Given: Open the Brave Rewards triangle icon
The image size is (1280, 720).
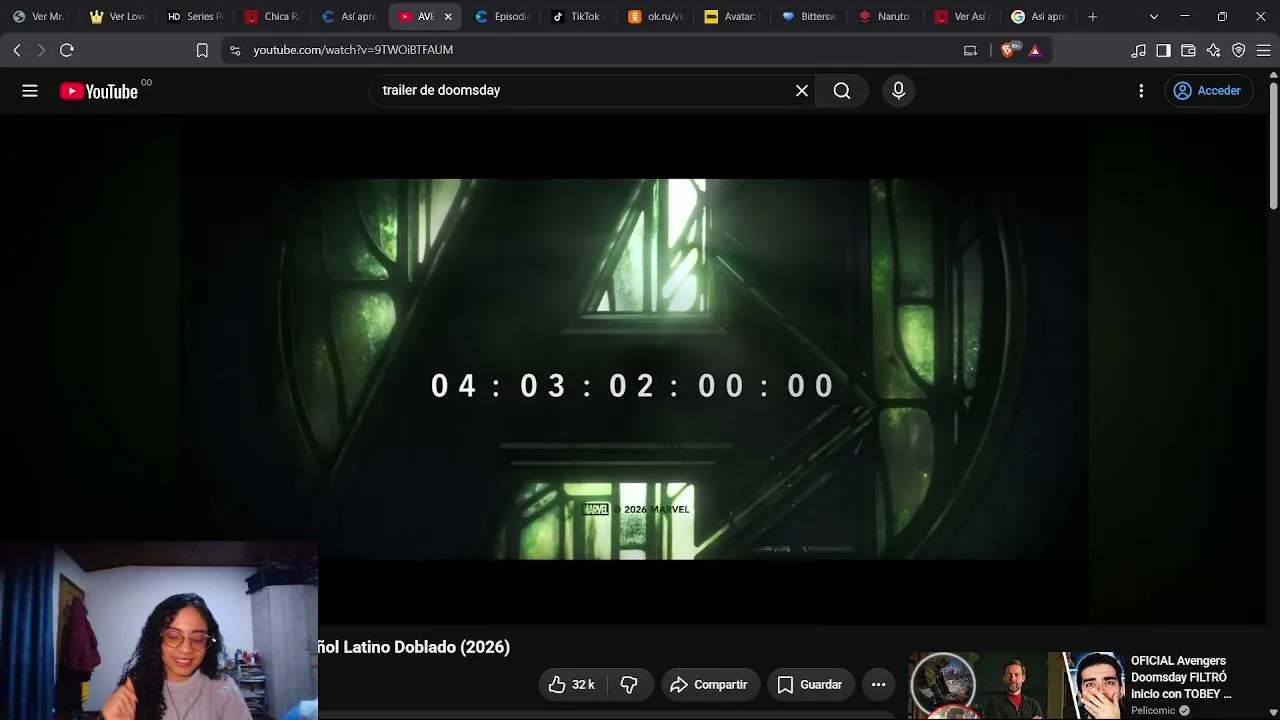Looking at the screenshot, I should click(1035, 50).
